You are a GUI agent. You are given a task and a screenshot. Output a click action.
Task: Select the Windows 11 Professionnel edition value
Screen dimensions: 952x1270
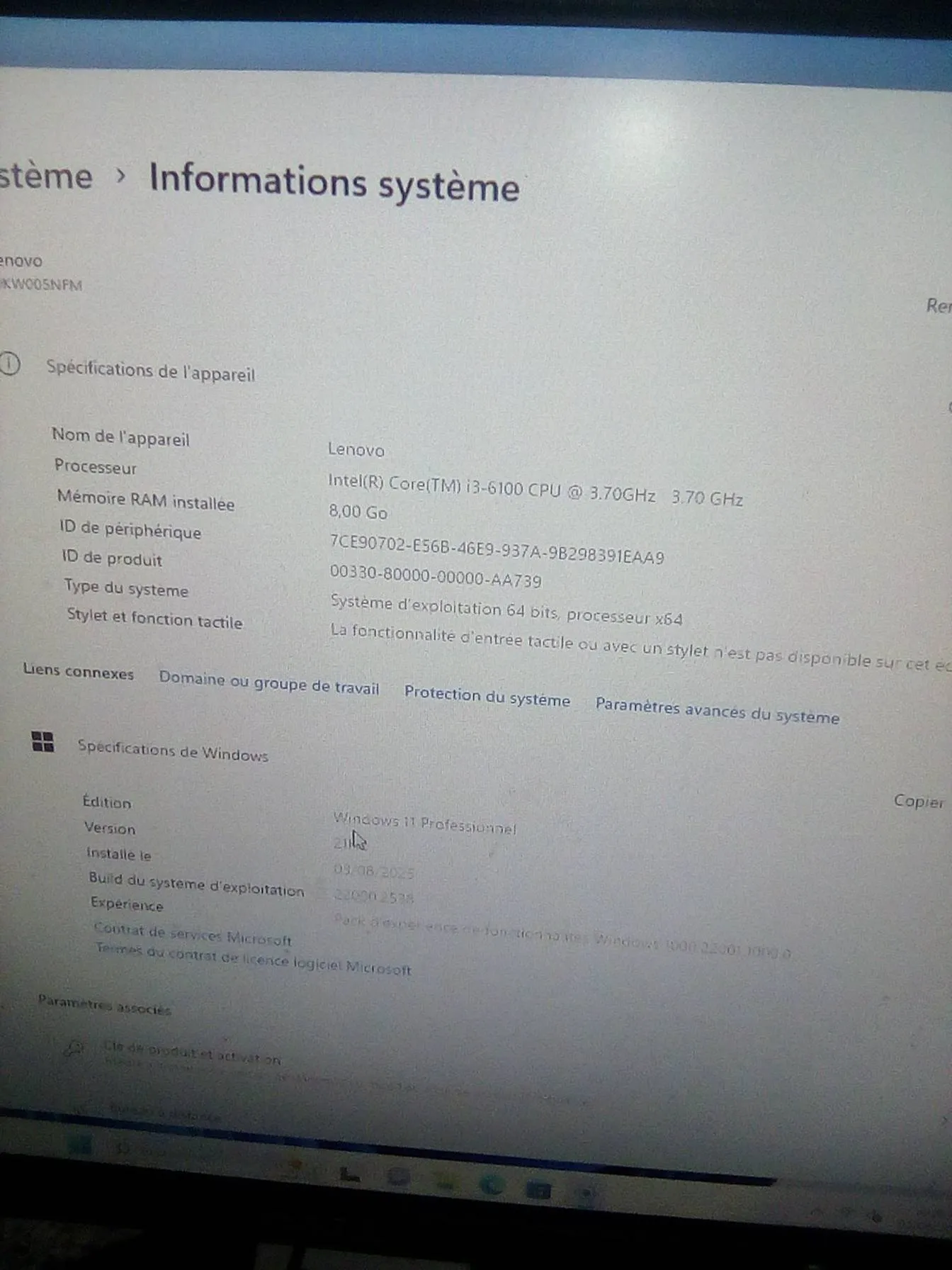424,823
